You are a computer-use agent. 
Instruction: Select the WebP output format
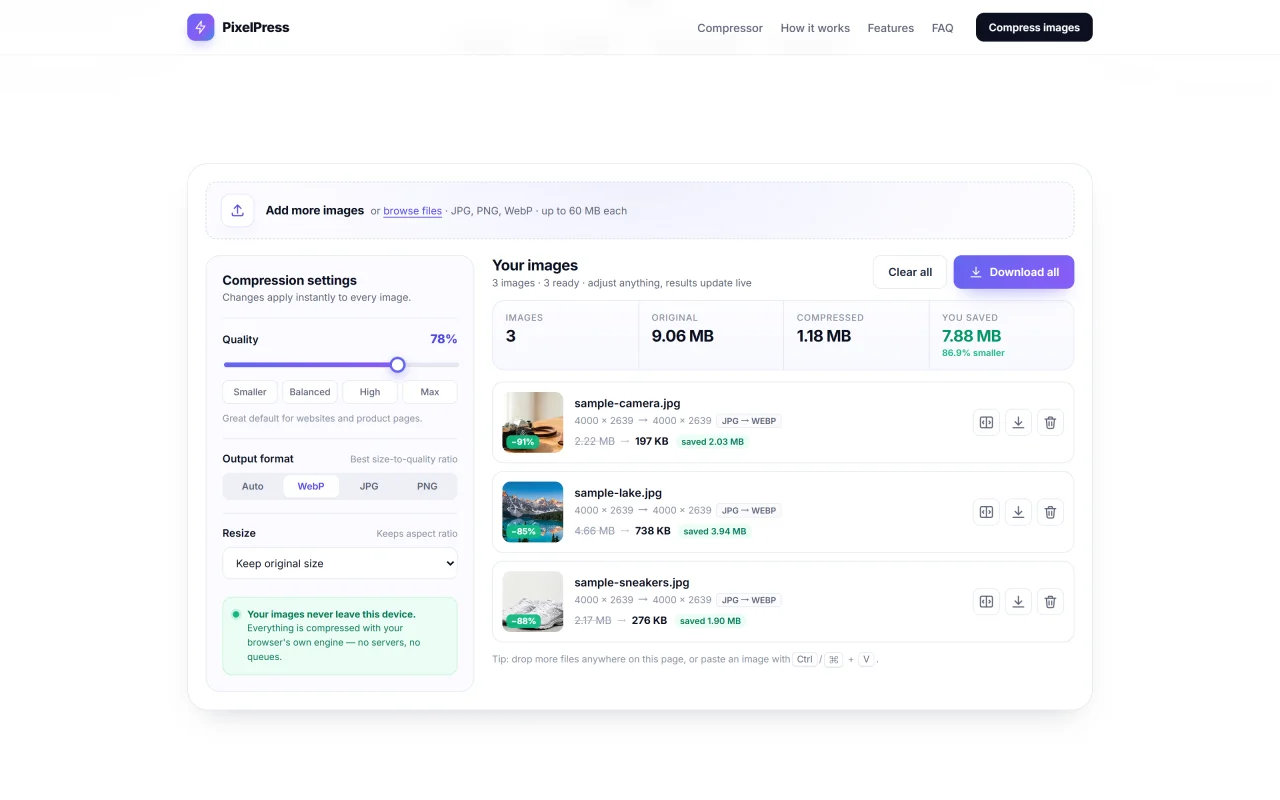coord(311,486)
